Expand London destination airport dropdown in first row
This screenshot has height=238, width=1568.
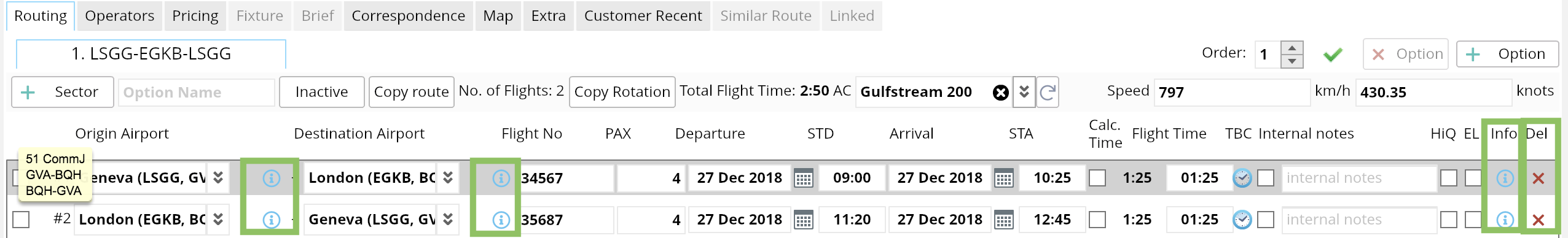pos(448,178)
